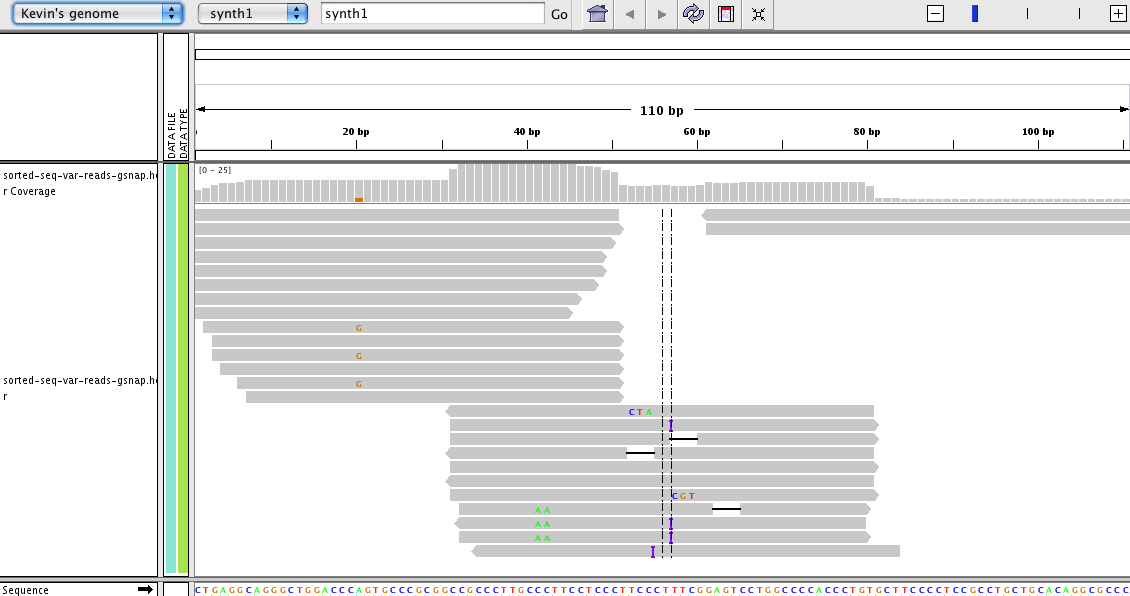The image size is (1130, 596).
Task: Click the synth1 locus text field
Action: [x=432, y=14]
